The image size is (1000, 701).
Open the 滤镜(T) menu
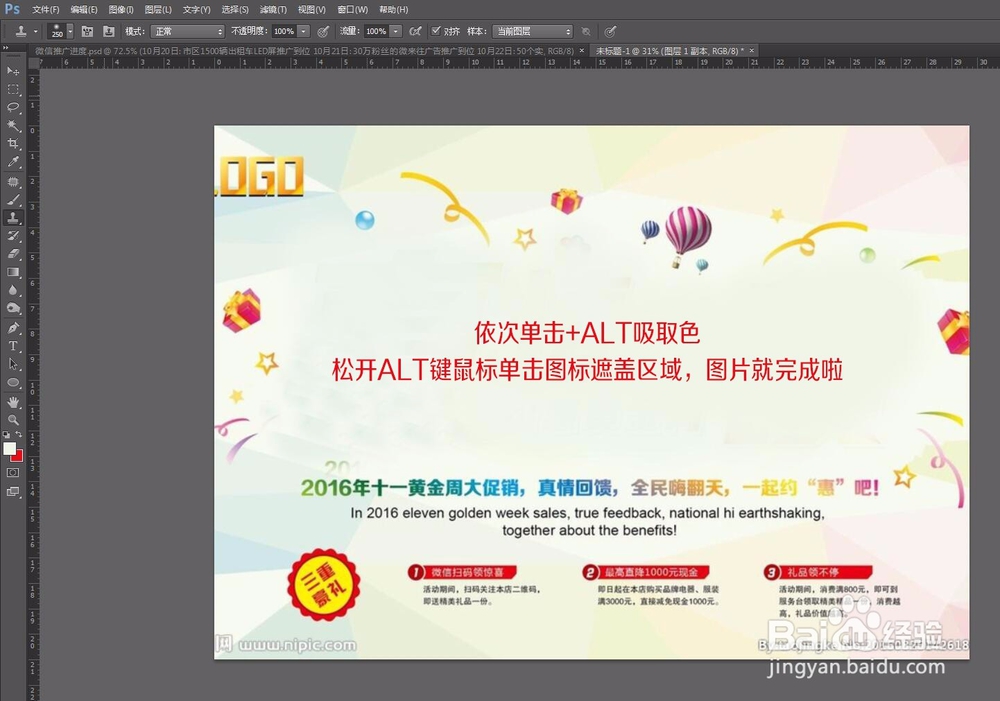point(273,10)
